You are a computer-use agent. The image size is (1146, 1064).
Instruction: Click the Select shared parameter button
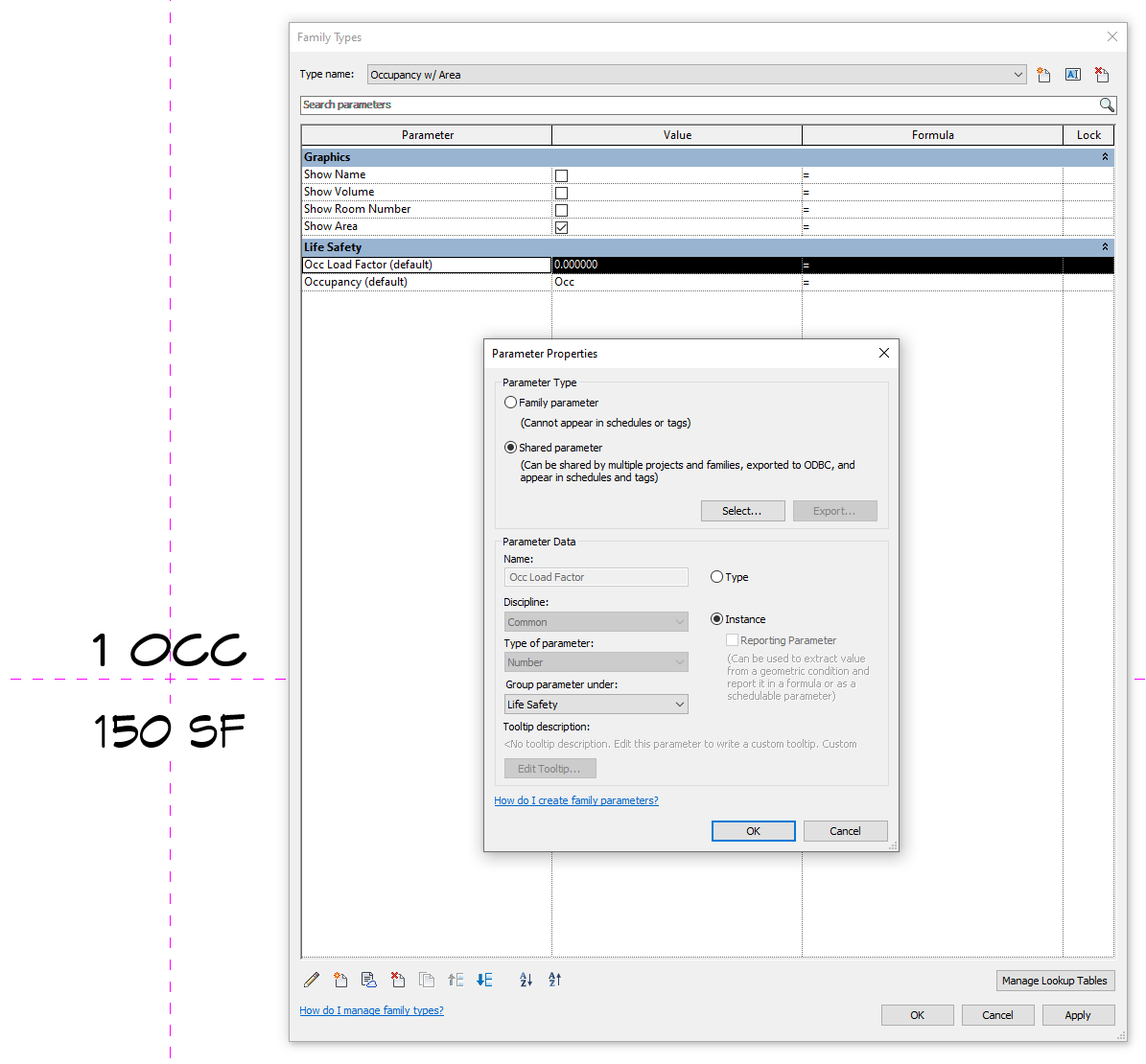(742, 510)
